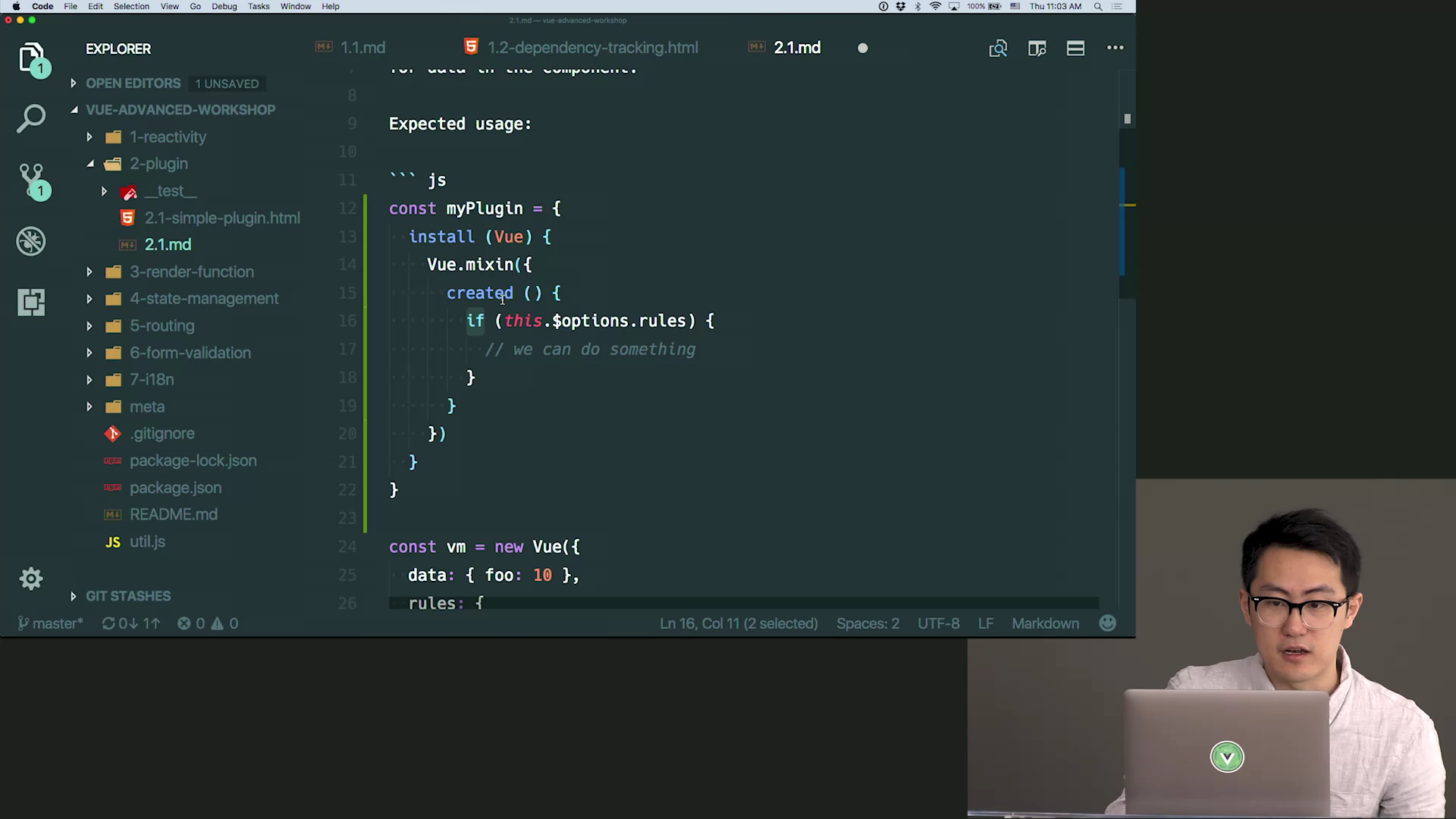
Task: Toggle the editor layout icon
Action: (1075, 48)
